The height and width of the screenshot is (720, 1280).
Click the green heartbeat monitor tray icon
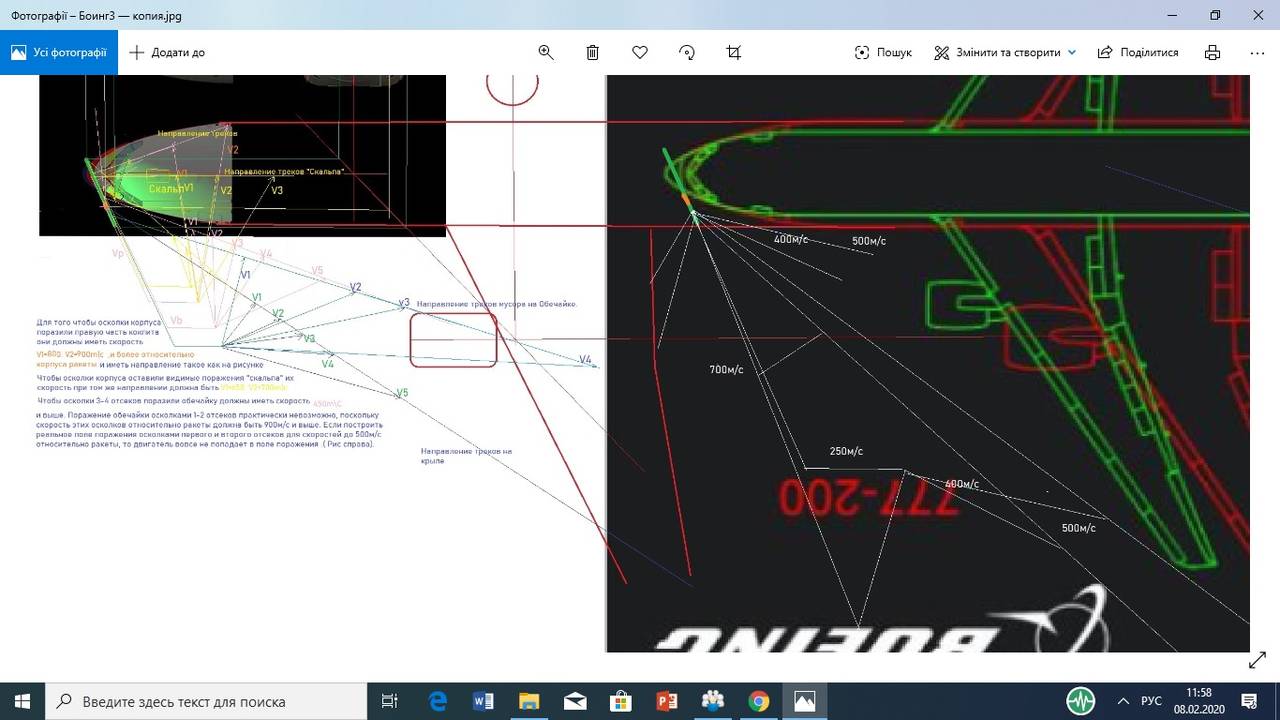(x=1080, y=701)
